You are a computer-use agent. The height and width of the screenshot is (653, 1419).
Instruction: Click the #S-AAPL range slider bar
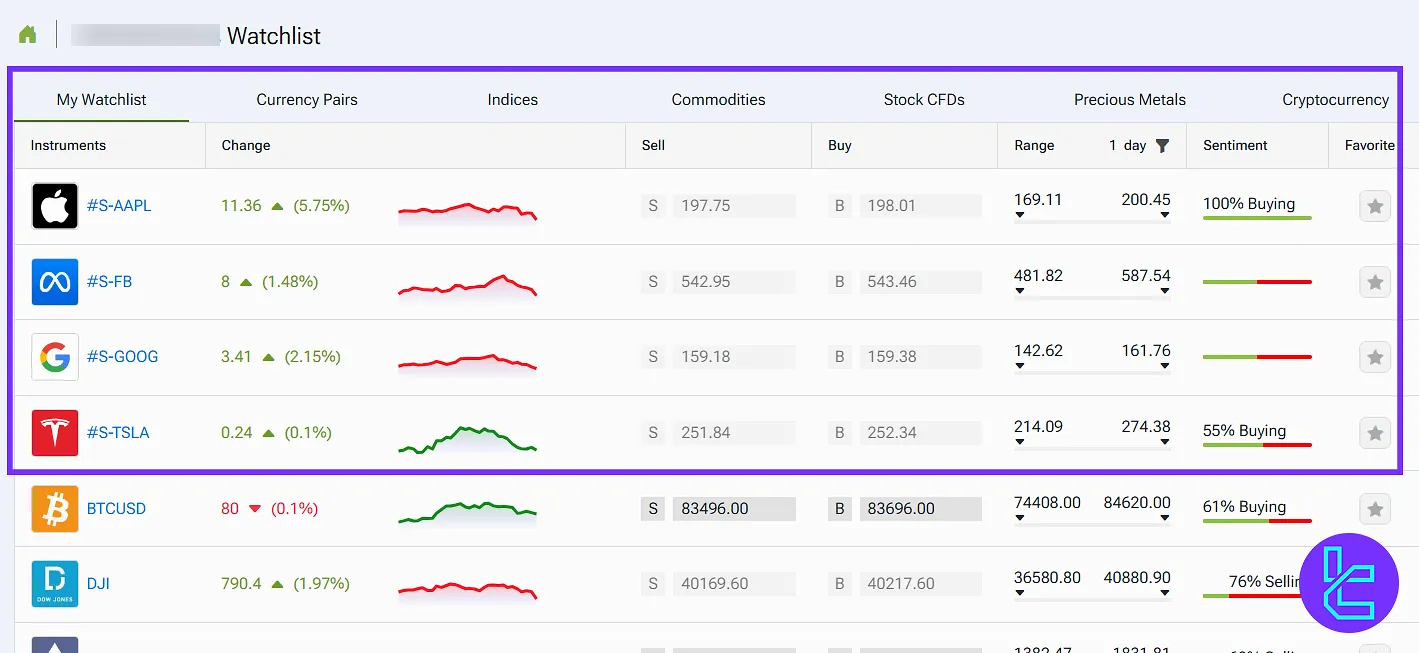[1092, 220]
